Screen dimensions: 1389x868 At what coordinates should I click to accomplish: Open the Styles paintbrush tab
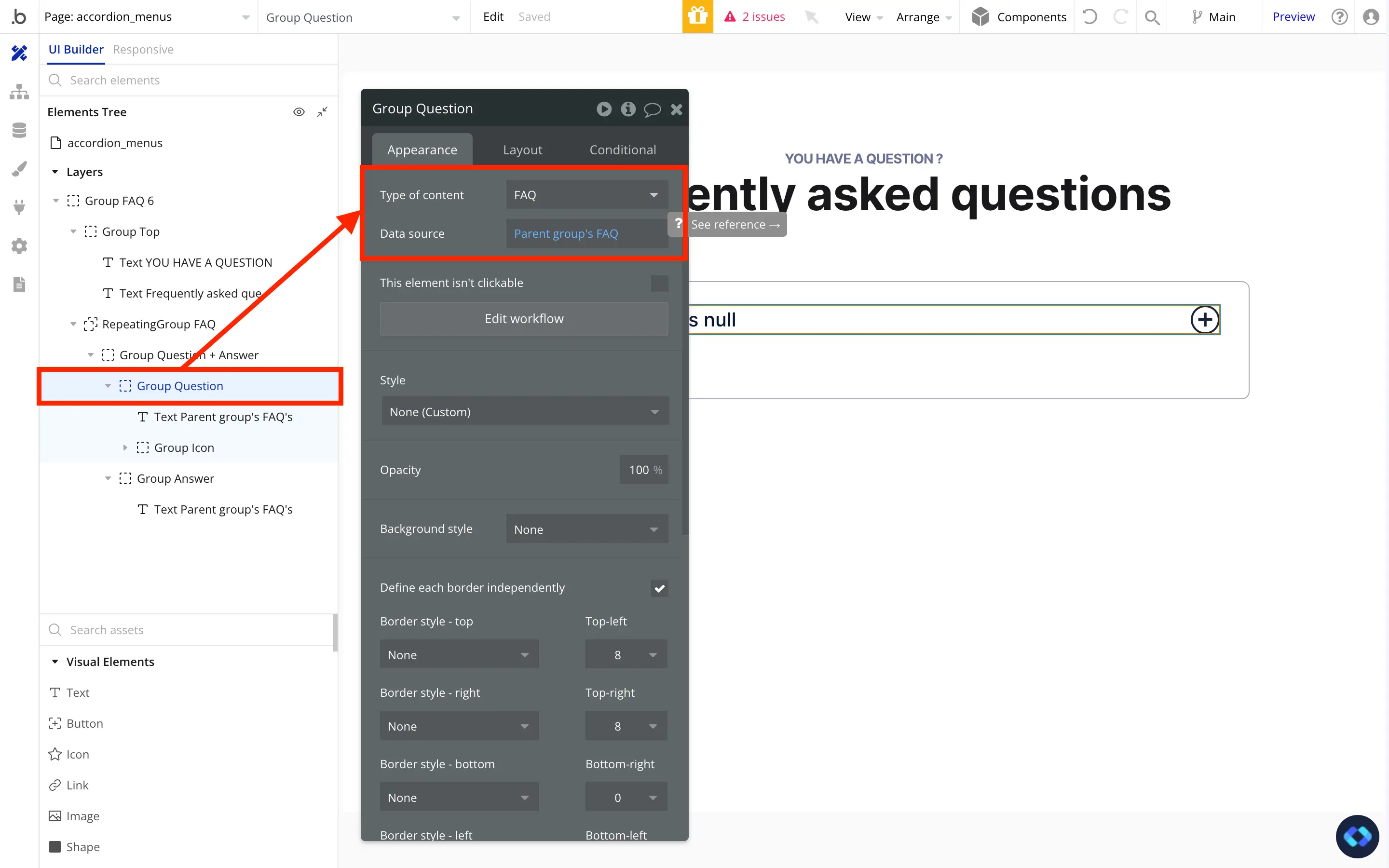coord(19,169)
